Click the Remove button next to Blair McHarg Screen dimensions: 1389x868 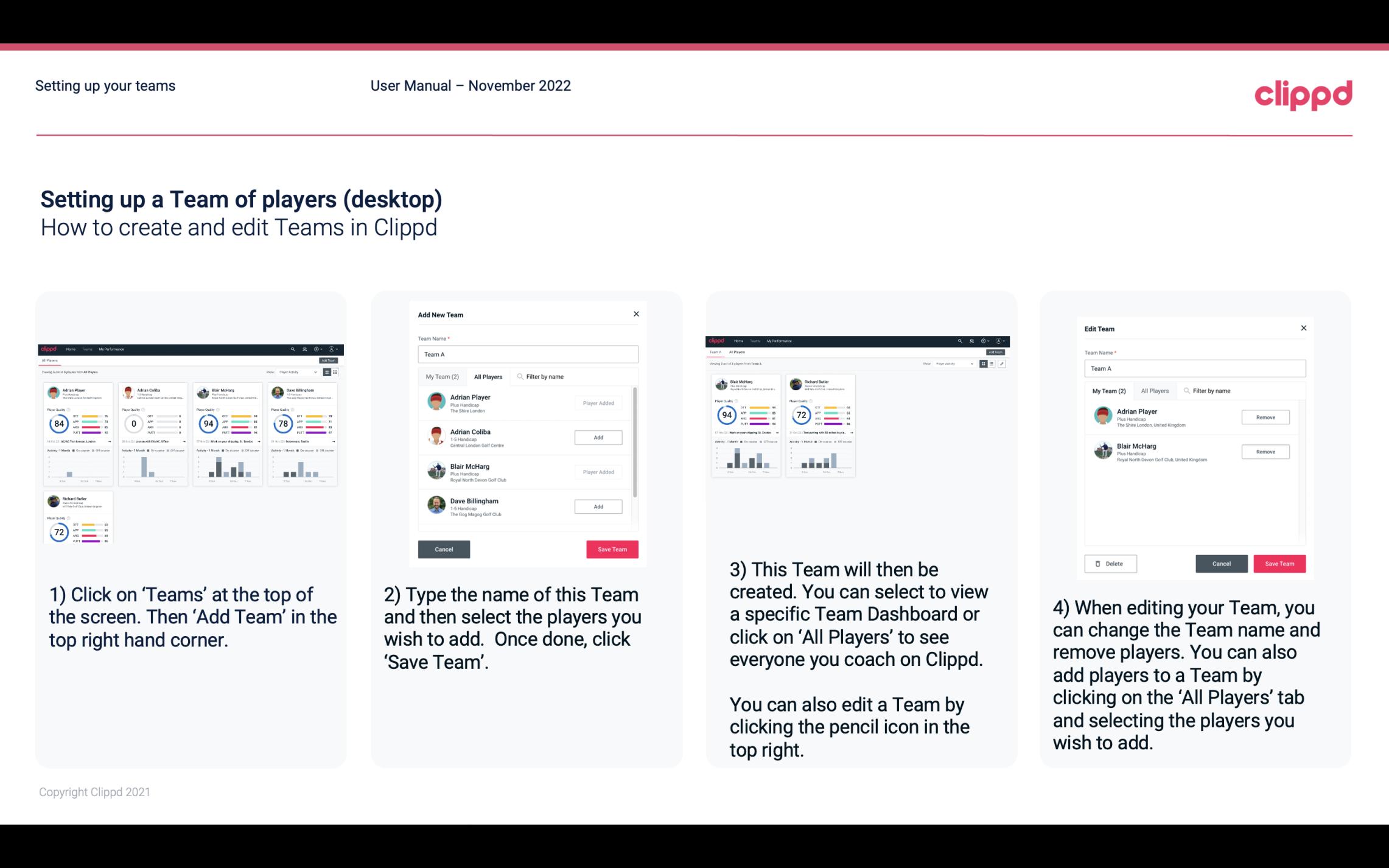[1265, 451]
